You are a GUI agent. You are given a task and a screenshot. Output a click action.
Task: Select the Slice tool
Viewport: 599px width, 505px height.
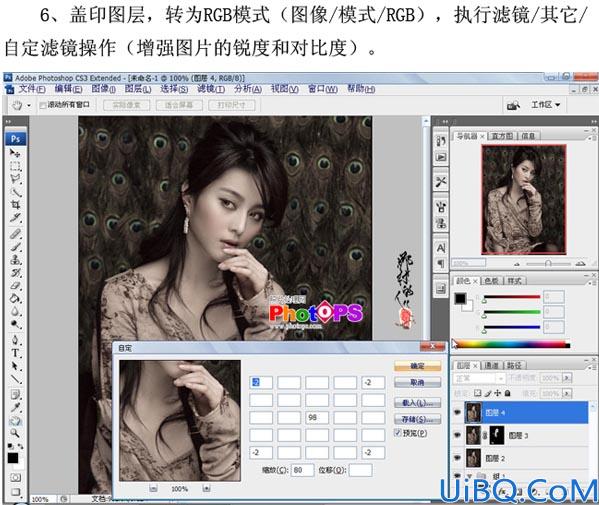point(15,218)
